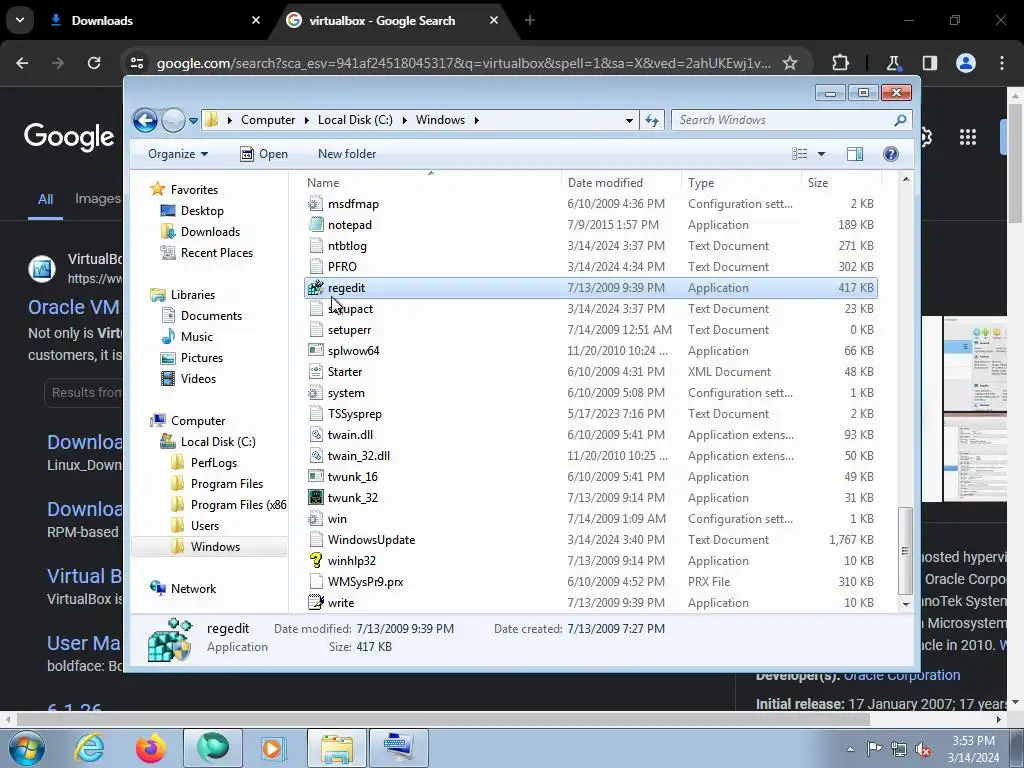The height and width of the screenshot is (768, 1024).
Task: Open Users folder in tree
Action: click(195, 526)
